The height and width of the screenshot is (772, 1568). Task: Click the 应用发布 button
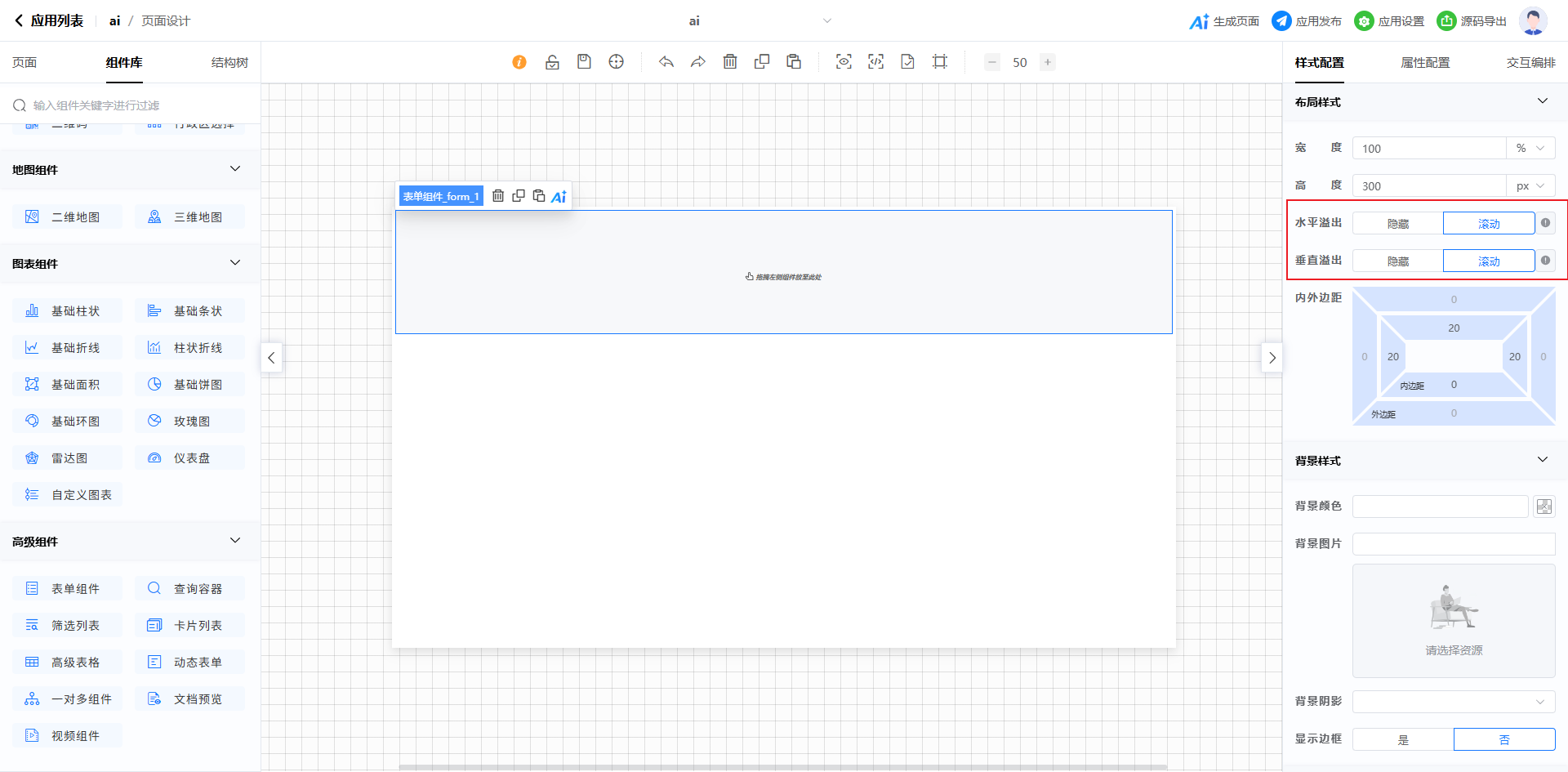1307,21
